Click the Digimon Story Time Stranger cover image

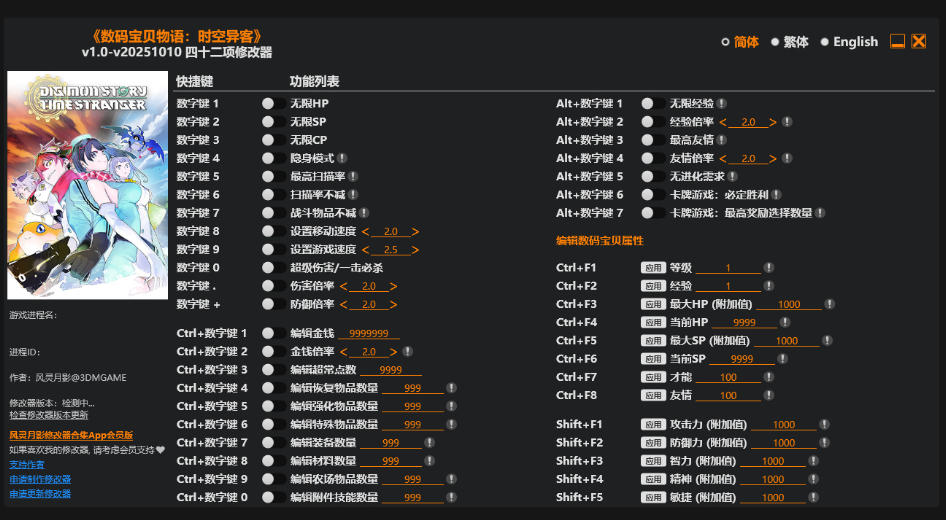(87, 185)
